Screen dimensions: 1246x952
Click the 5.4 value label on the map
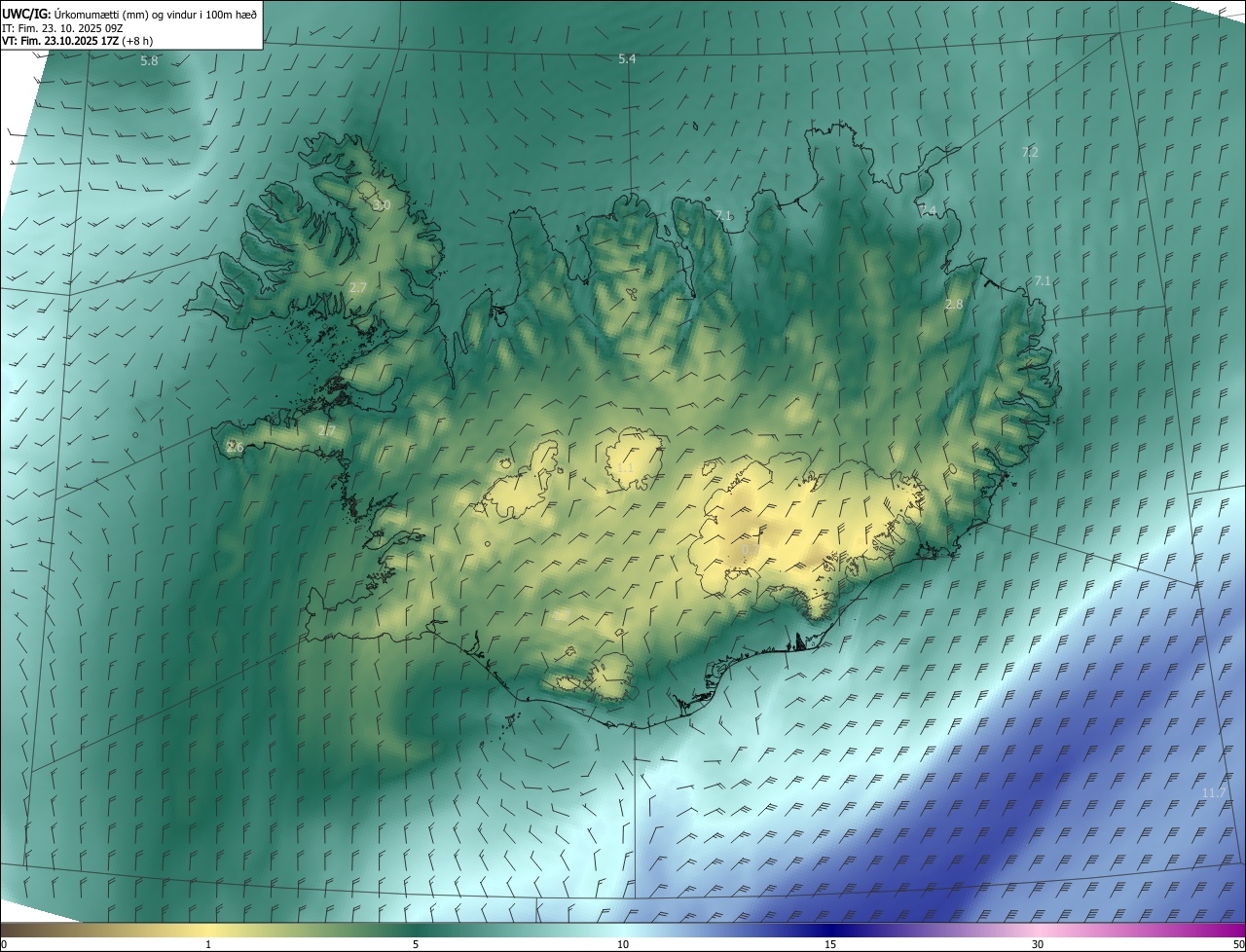tap(627, 59)
